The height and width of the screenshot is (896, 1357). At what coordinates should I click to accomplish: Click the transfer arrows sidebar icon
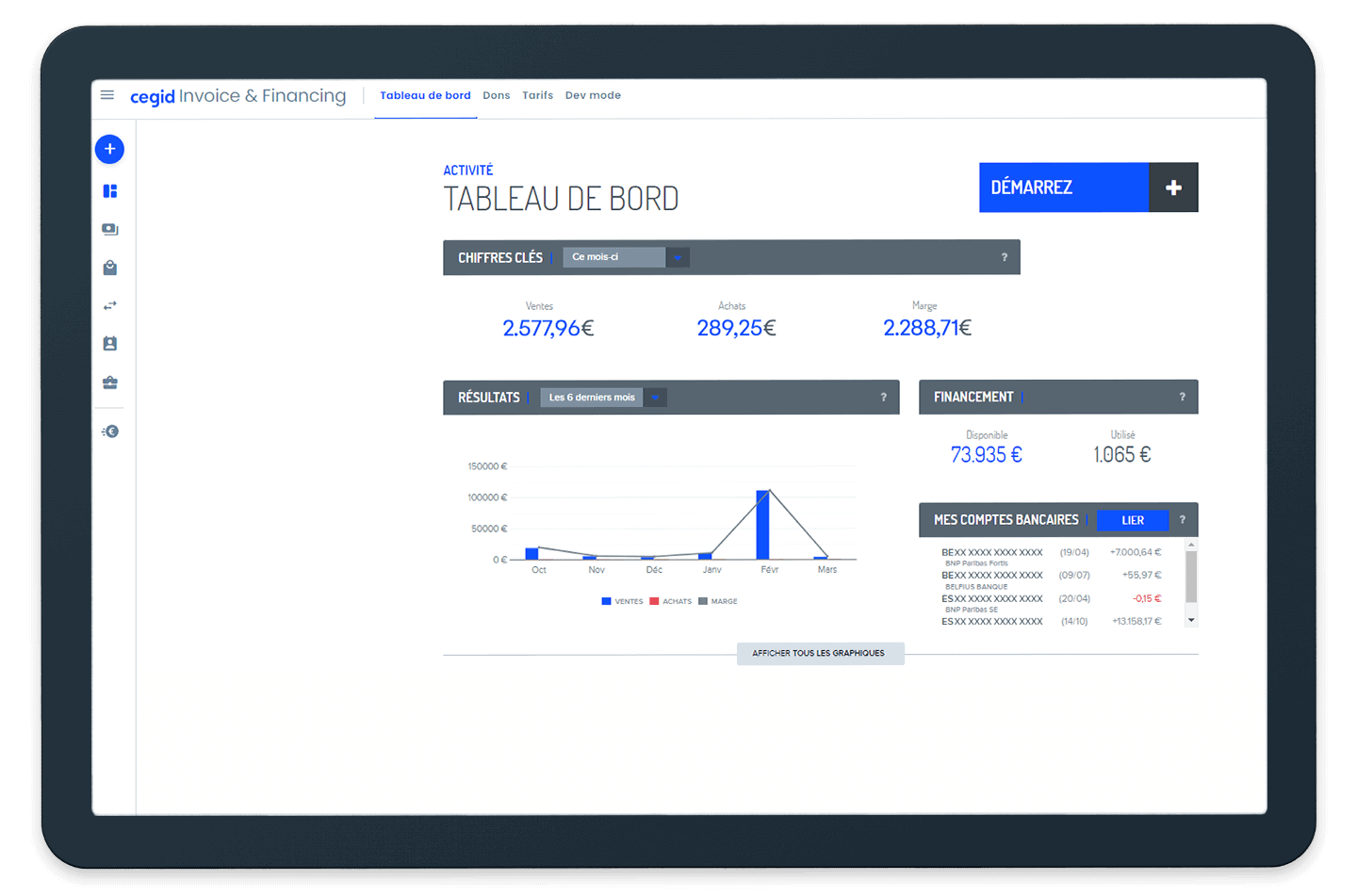110,305
